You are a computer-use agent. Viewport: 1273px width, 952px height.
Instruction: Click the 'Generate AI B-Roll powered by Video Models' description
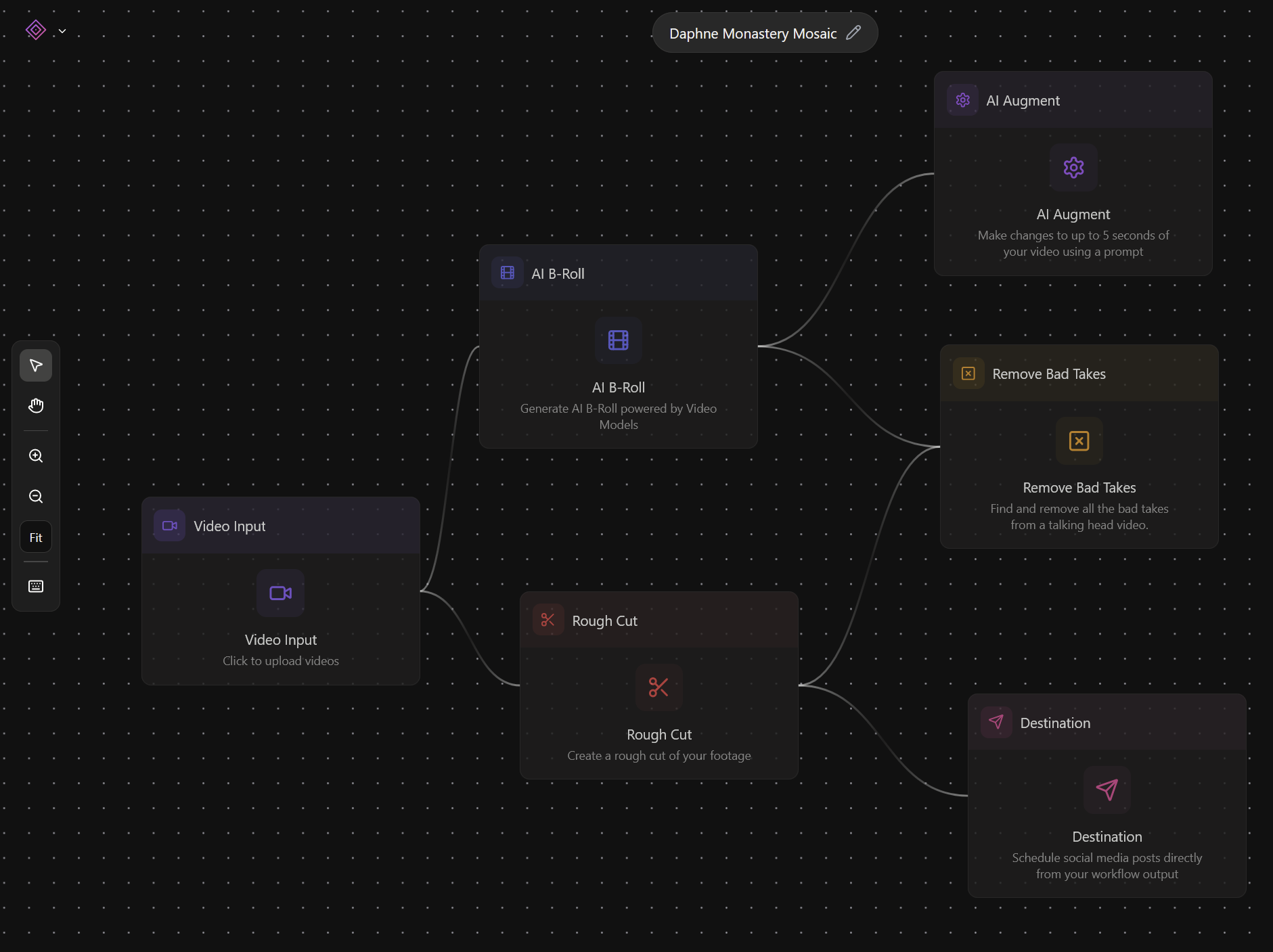coord(619,416)
